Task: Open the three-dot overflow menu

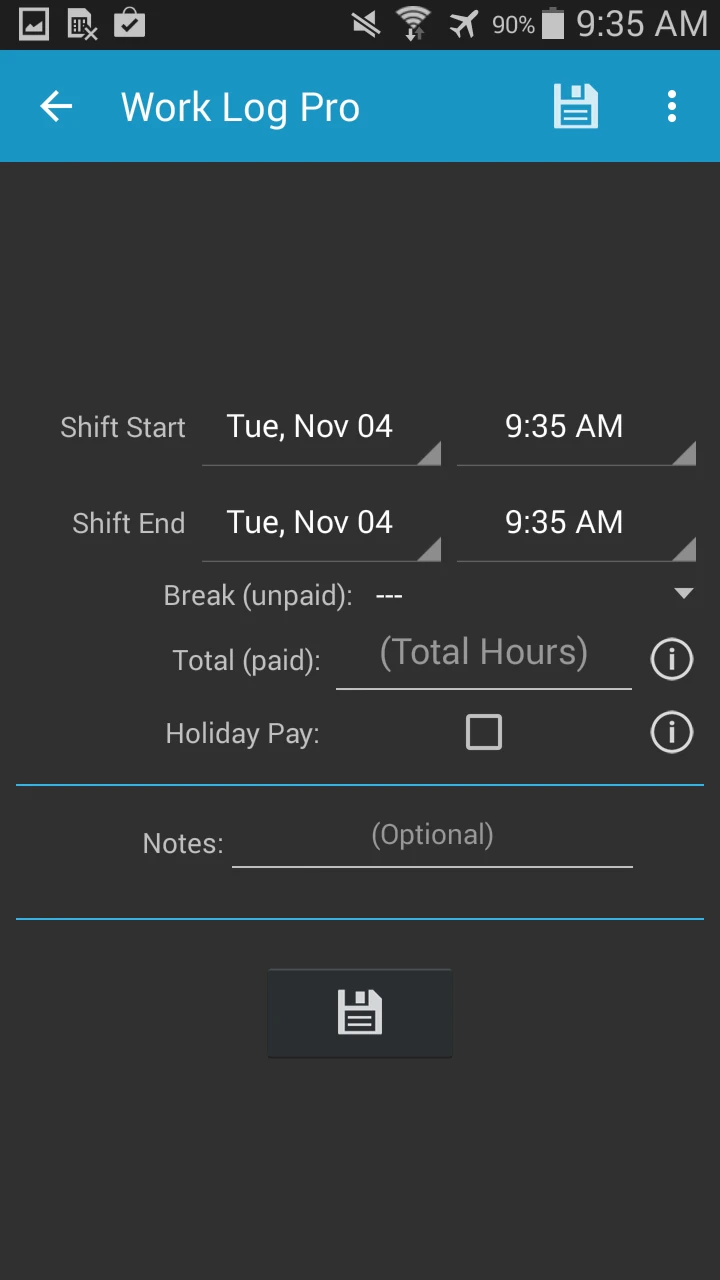Action: [x=672, y=107]
